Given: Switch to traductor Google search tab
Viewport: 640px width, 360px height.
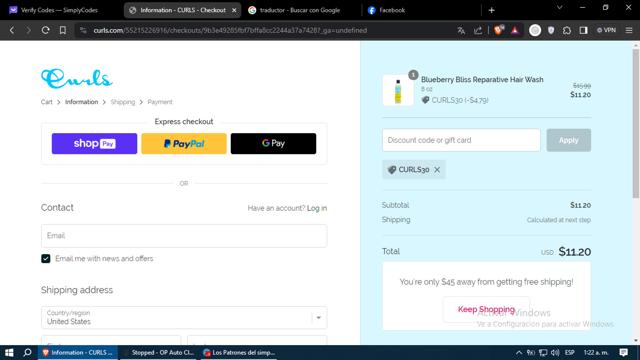Looking at the screenshot, I should 300,10.
